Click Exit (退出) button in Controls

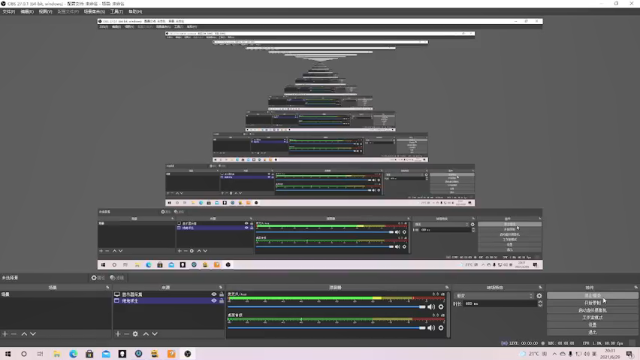[592, 332]
